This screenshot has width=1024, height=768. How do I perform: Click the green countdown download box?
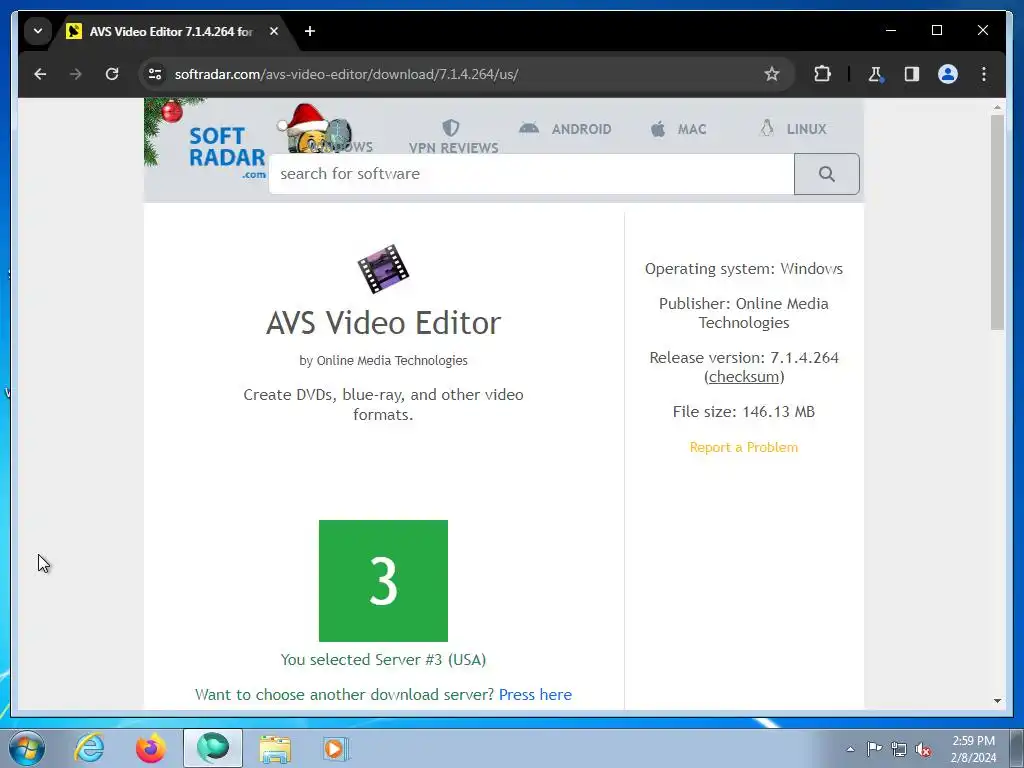click(x=383, y=581)
